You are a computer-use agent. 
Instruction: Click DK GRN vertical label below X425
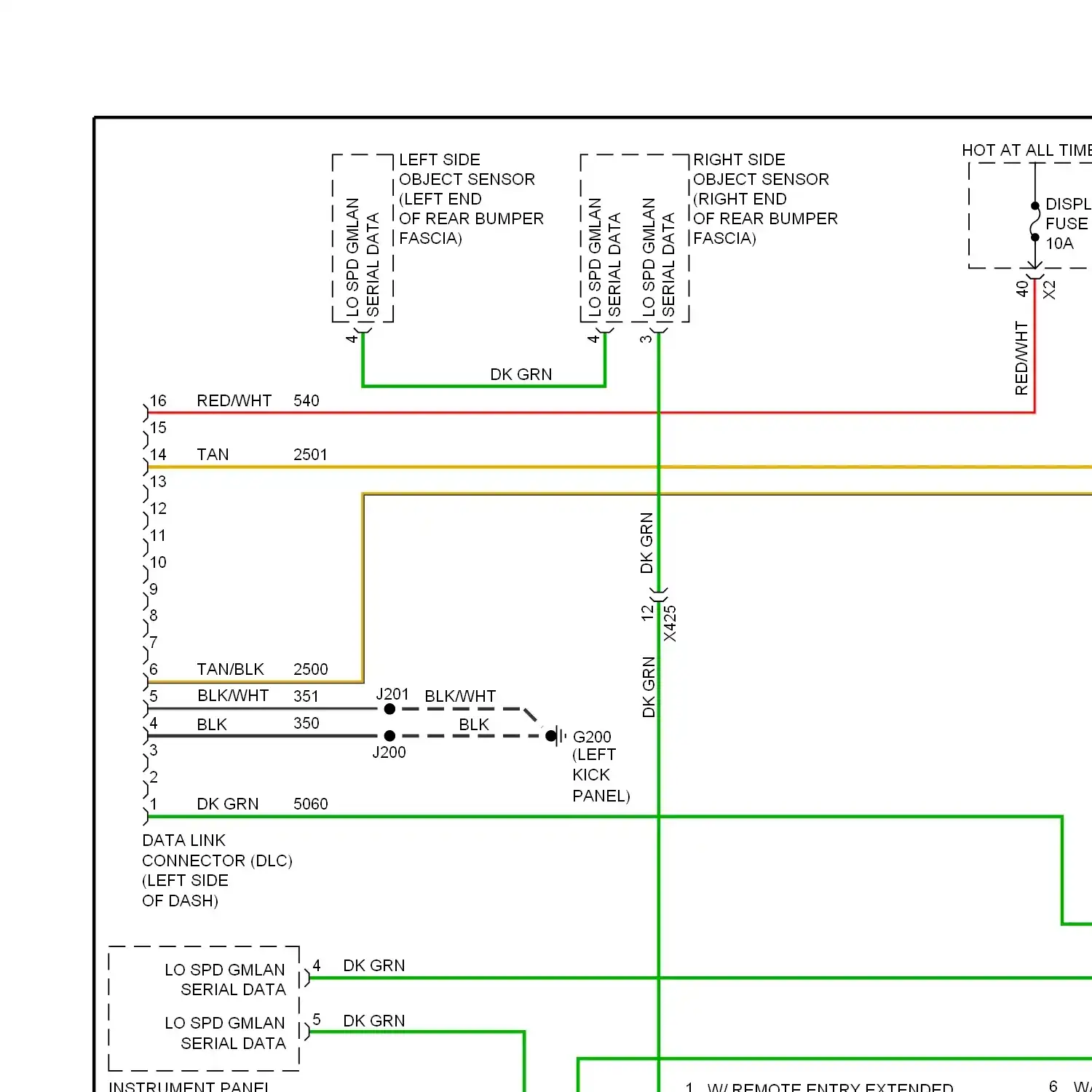(x=649, y=687)
